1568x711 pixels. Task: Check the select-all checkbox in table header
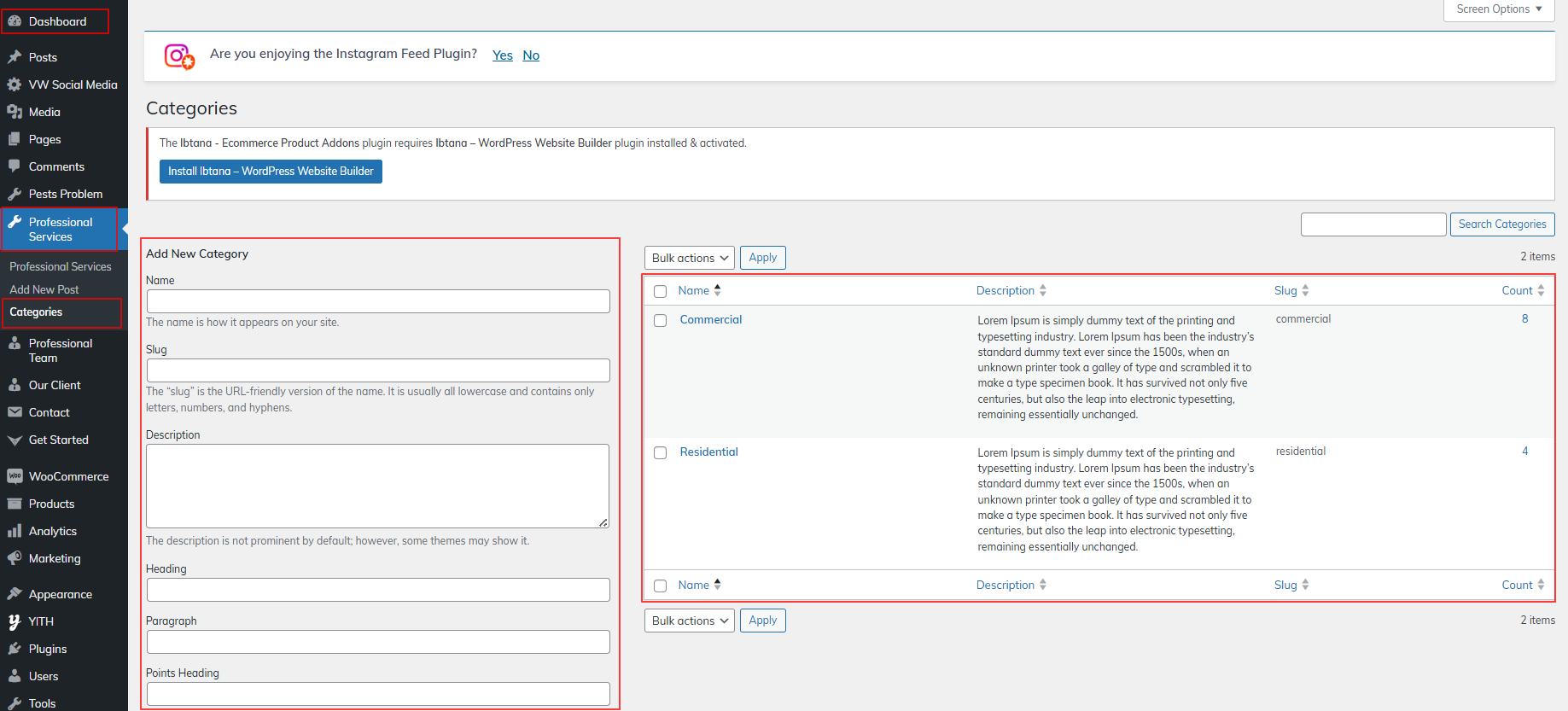660,292
